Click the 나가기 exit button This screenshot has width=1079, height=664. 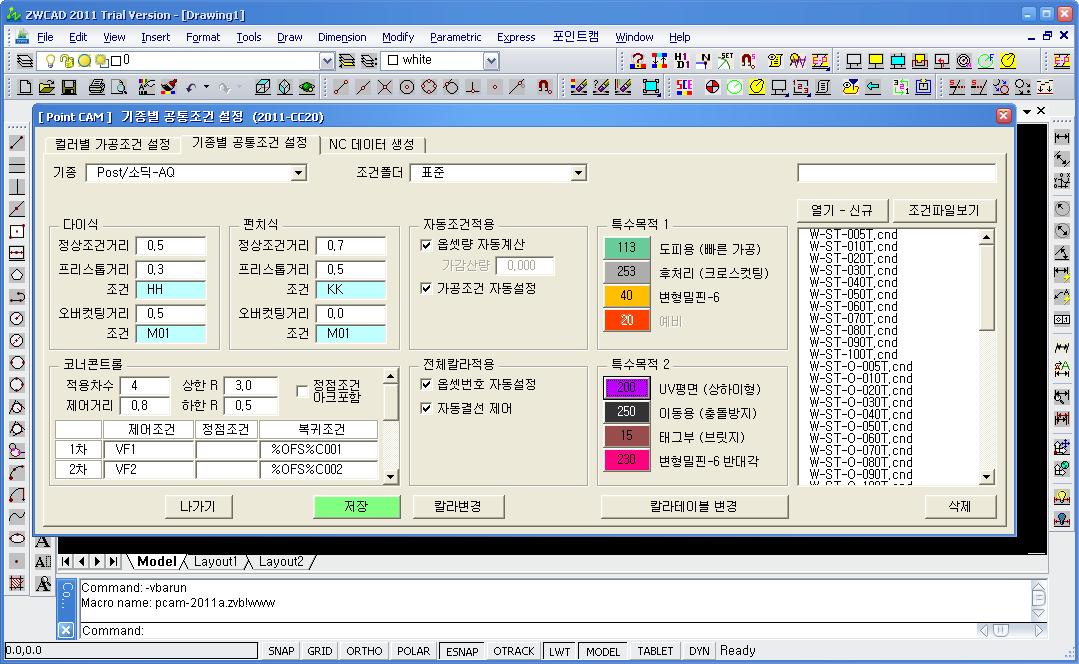tap(198, 506)
